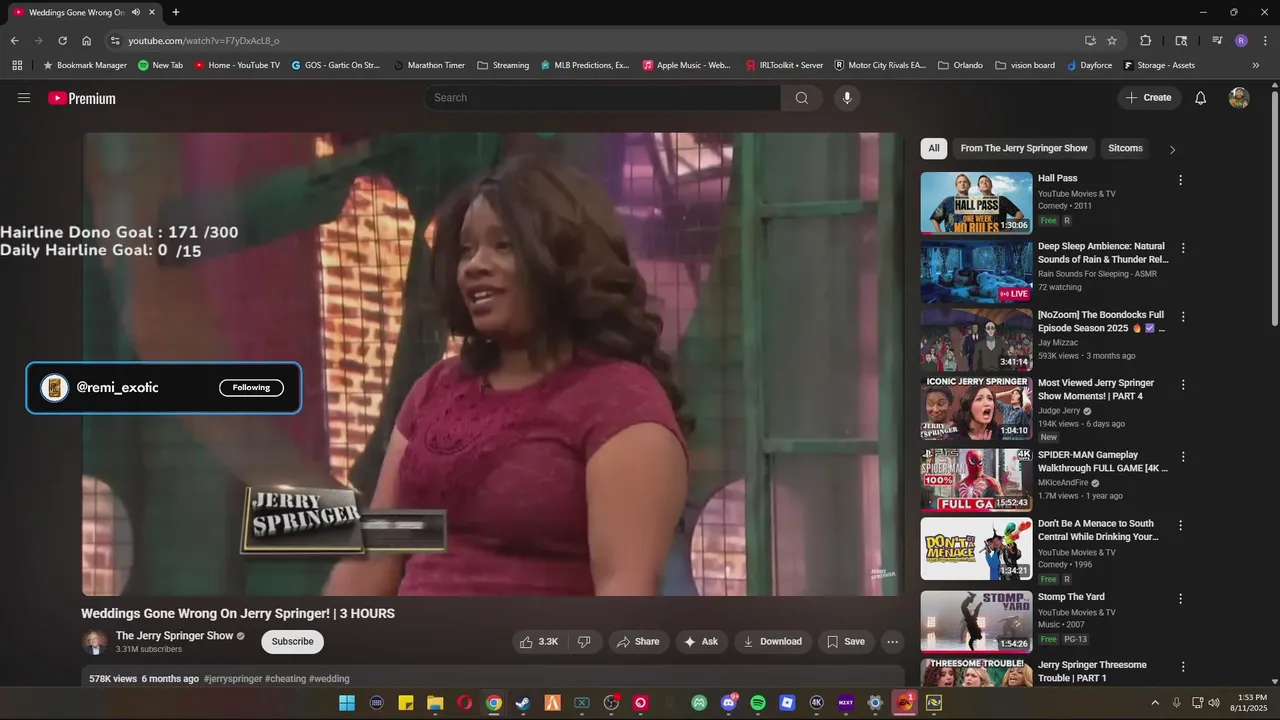
Task: Select From The Jerry Springer Show chip
Action: (1024, 148)
